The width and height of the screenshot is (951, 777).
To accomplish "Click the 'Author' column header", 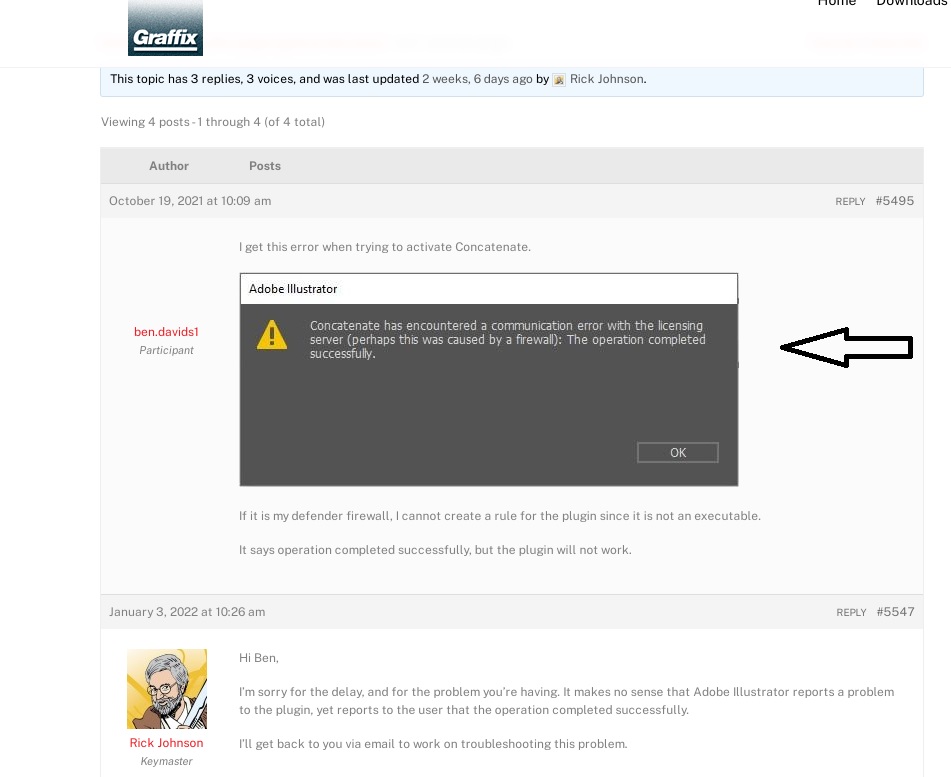I will click(x=169, y=166).
